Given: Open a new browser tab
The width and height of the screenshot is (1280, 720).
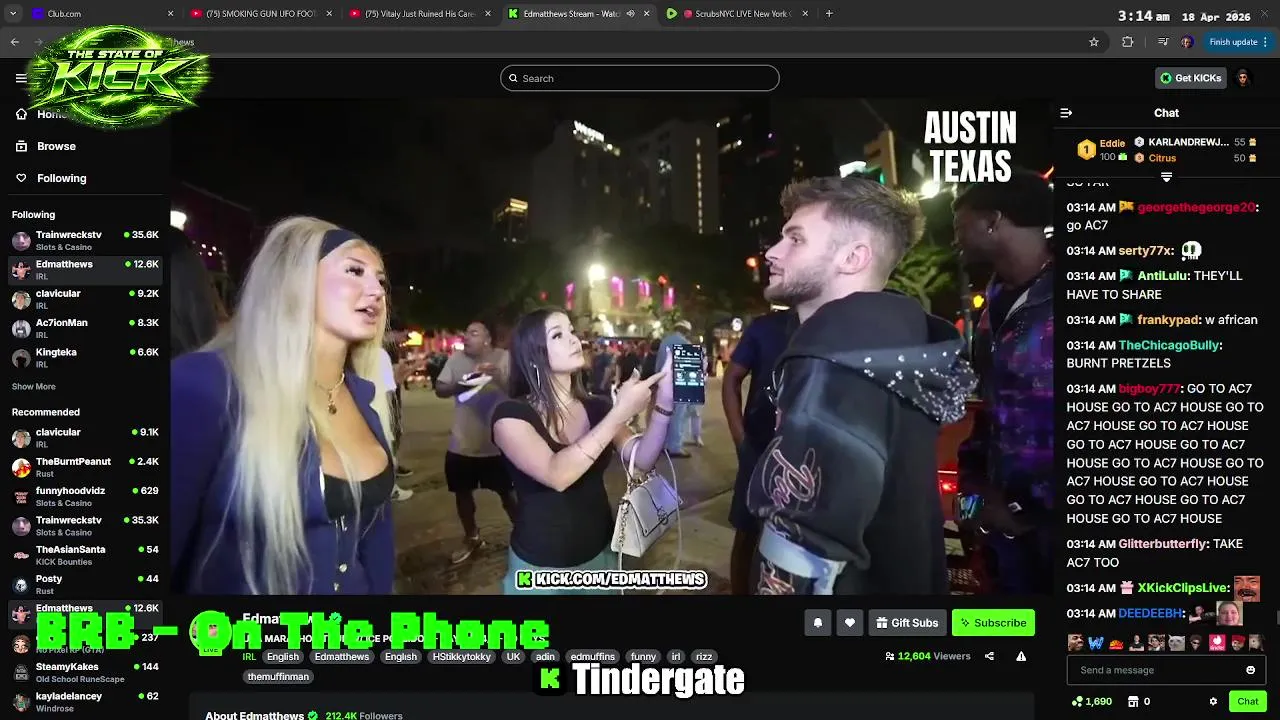Looking at the screenshot, I should tap(829, 14).
